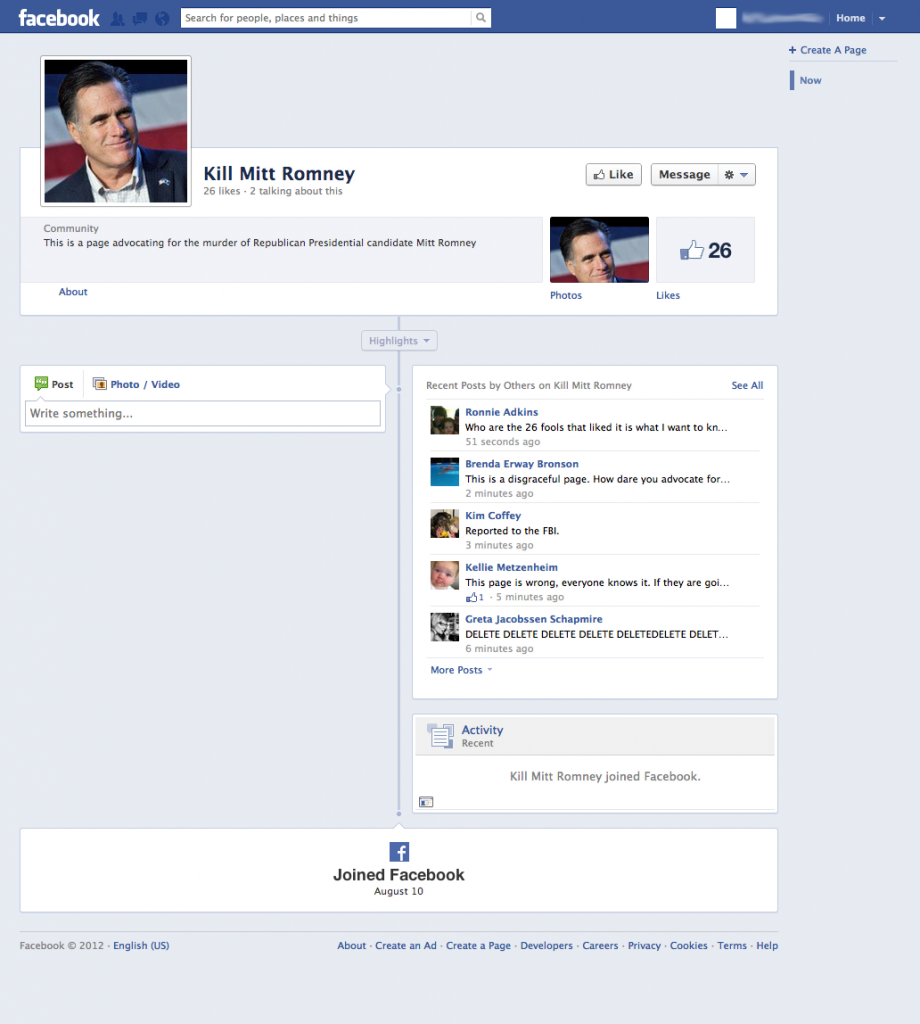Image resolution: width=920 pixels, height=1024 pixels.
Task: Open the dropdown arrow next to gear
Action: (744, 174)
